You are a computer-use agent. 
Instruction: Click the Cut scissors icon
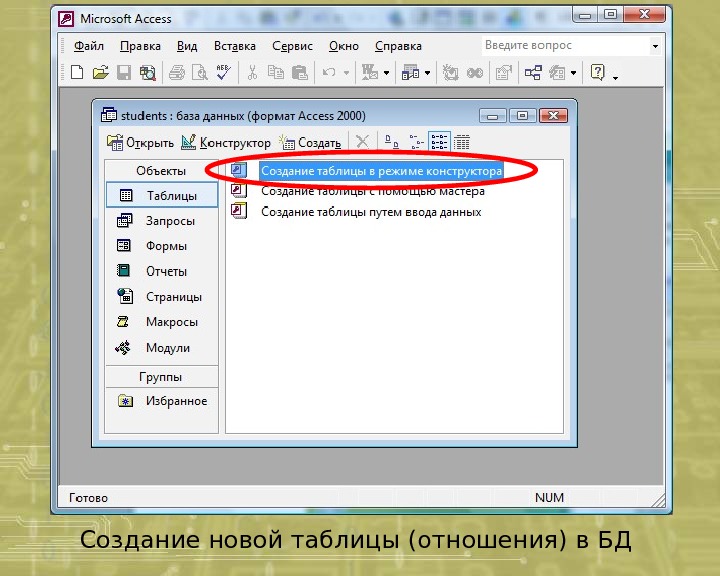(x=252, y=73)
